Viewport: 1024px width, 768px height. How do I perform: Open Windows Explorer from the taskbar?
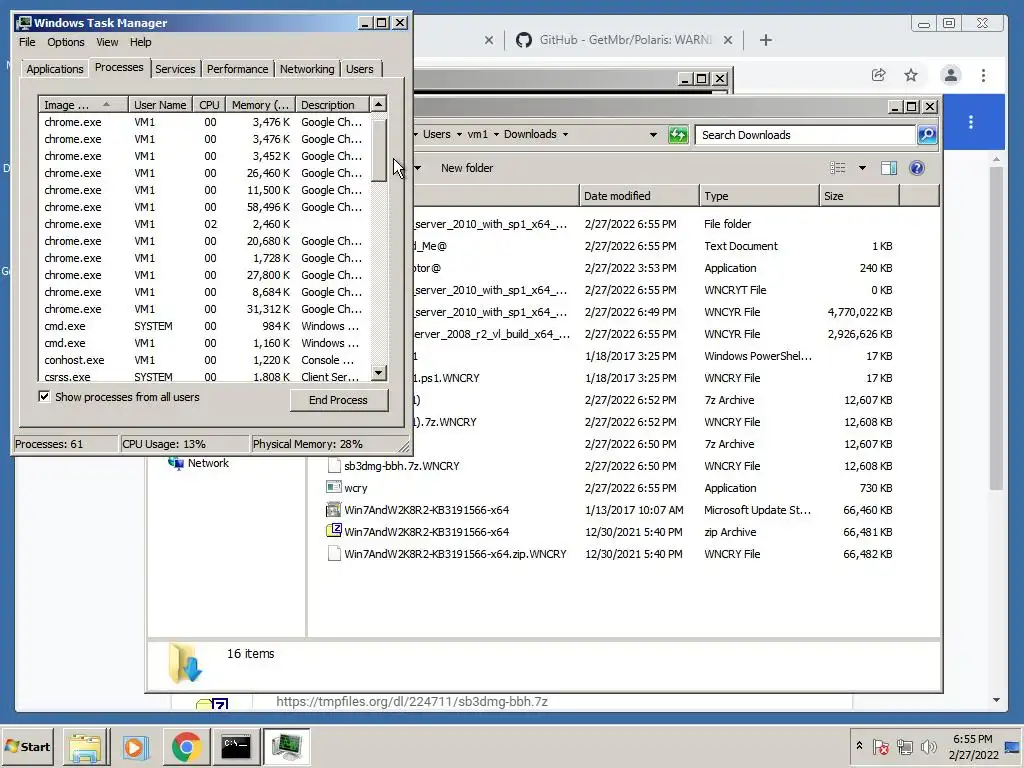tap(86, 747)
